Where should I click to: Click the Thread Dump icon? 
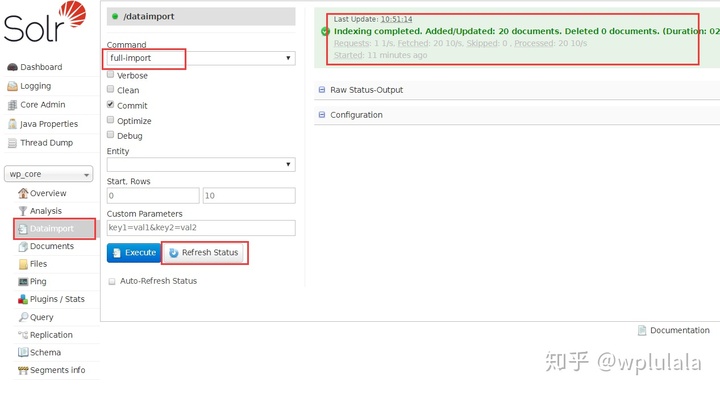12,143
